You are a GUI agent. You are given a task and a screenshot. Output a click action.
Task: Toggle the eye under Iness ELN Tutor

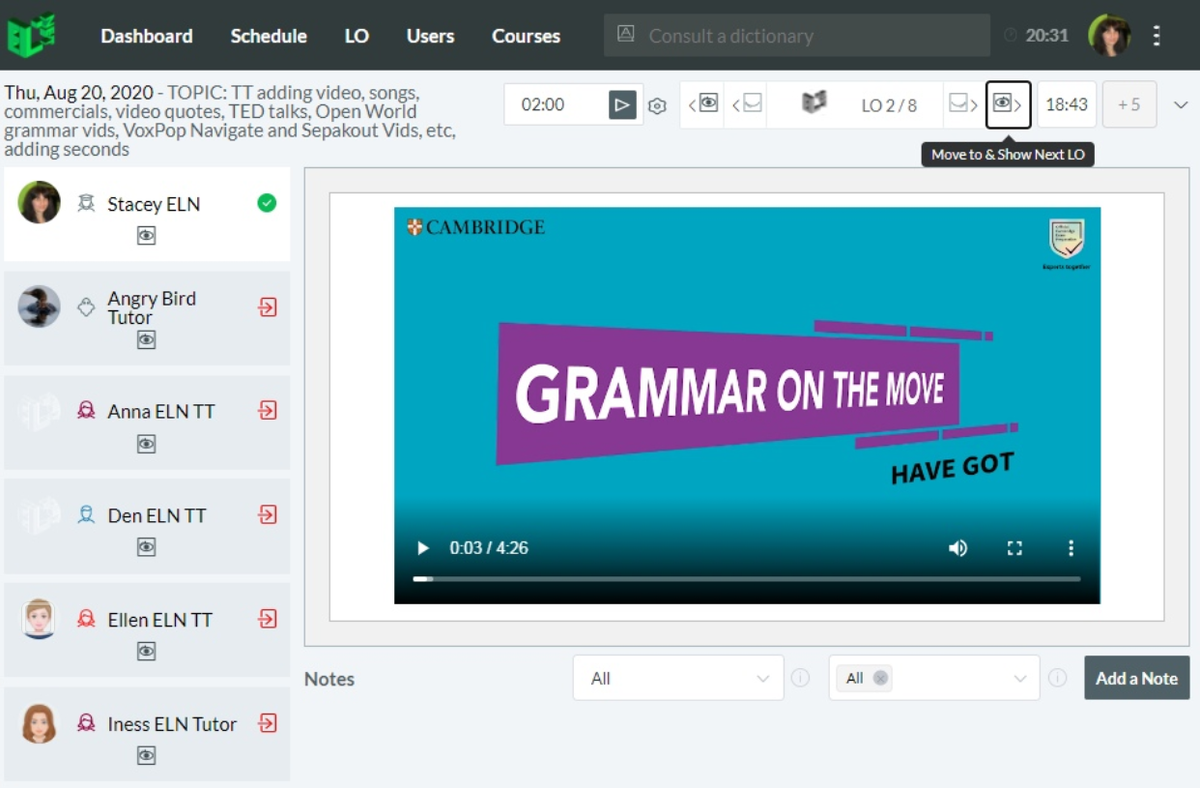[x=147, y=756]
